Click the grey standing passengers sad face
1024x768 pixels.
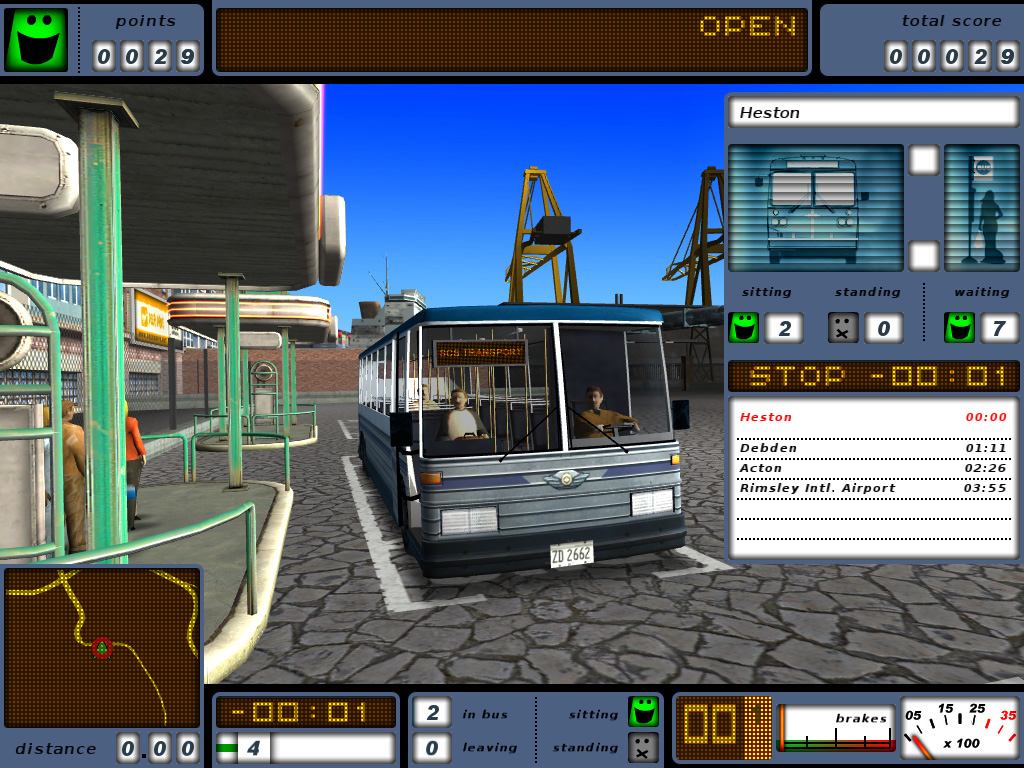pos(843,327)
